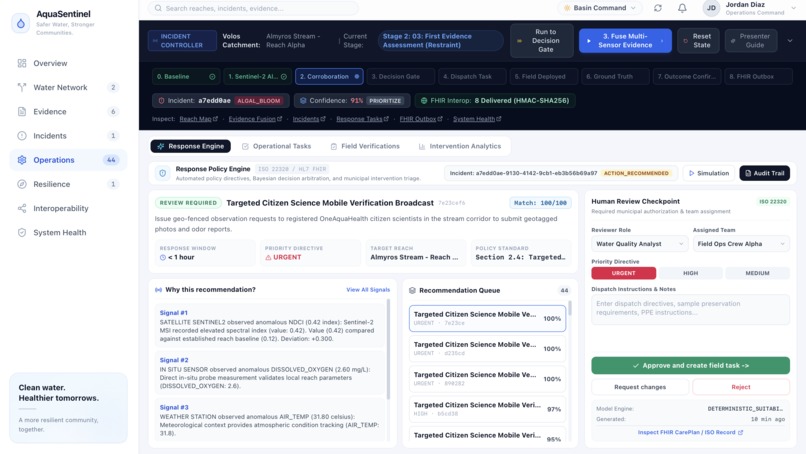Set priority directive to HIGH
The image size is (806, 454).
pyautogui.click(x=690, y=273)
